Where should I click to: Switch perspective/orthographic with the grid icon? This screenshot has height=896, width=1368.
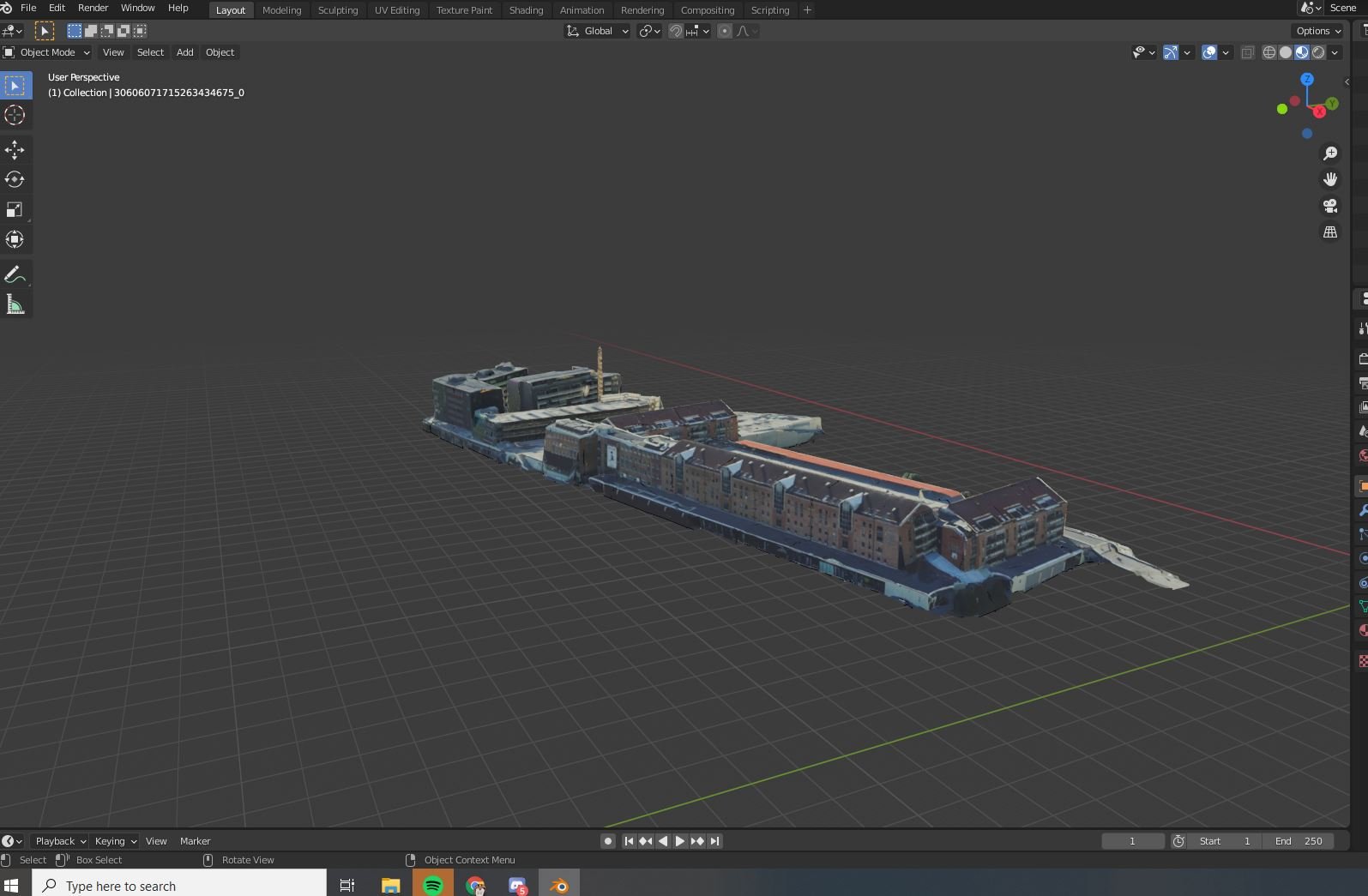(1330, 232)
